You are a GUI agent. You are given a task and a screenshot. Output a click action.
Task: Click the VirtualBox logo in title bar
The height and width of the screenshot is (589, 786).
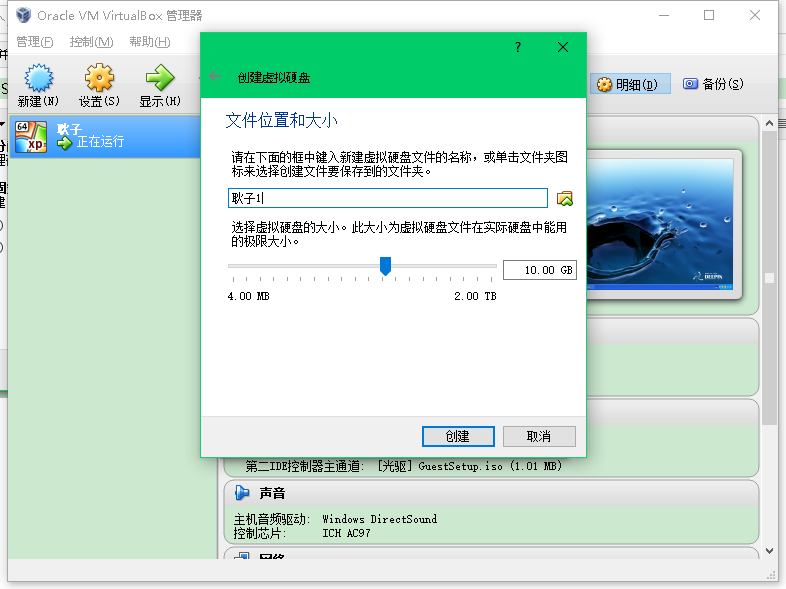click(x=23, y=15)
